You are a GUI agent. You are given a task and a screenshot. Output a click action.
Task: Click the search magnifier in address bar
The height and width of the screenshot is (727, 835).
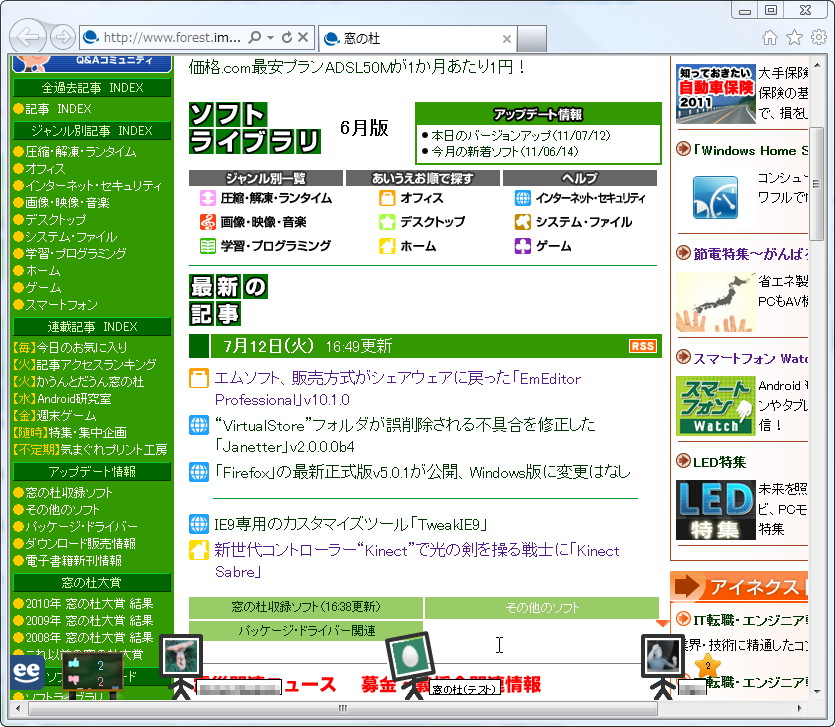click(255, 37)
